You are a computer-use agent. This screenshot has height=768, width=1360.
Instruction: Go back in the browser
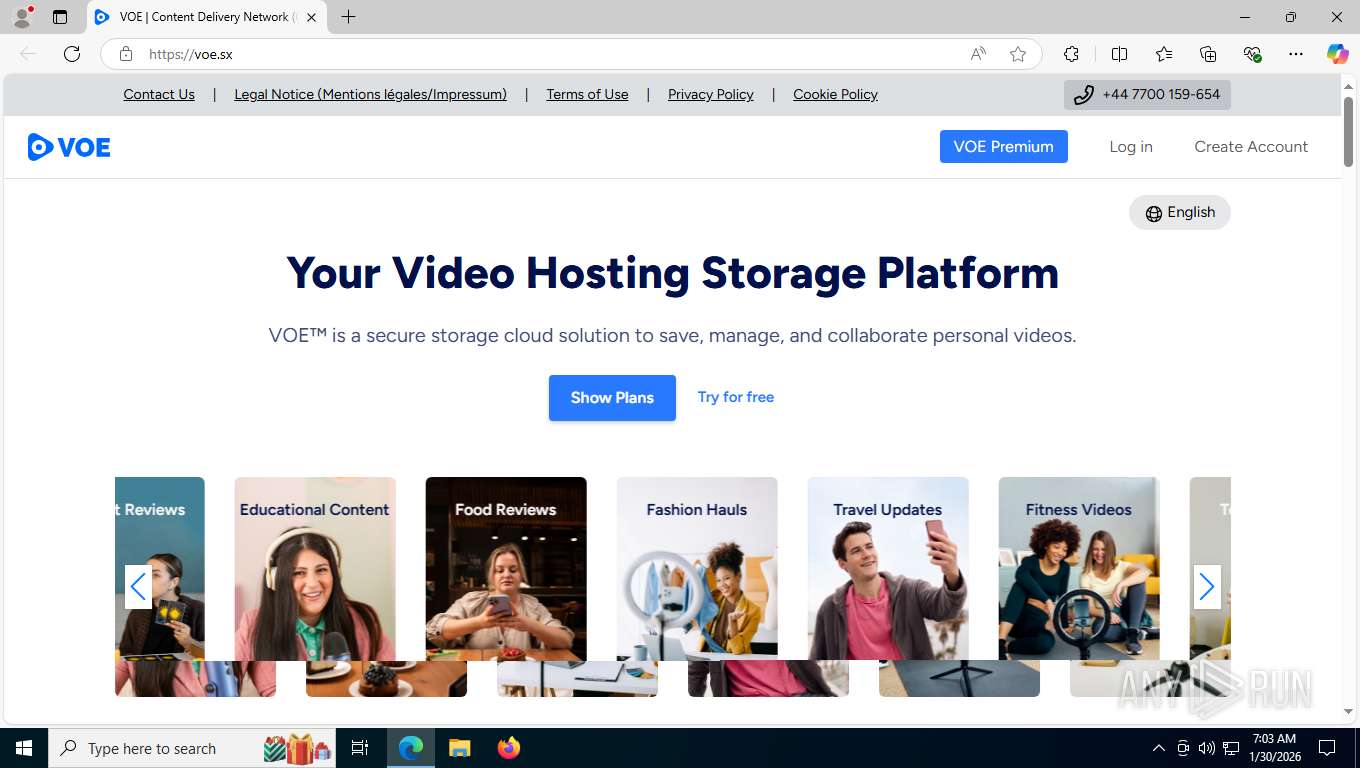[x=28, y=54]
